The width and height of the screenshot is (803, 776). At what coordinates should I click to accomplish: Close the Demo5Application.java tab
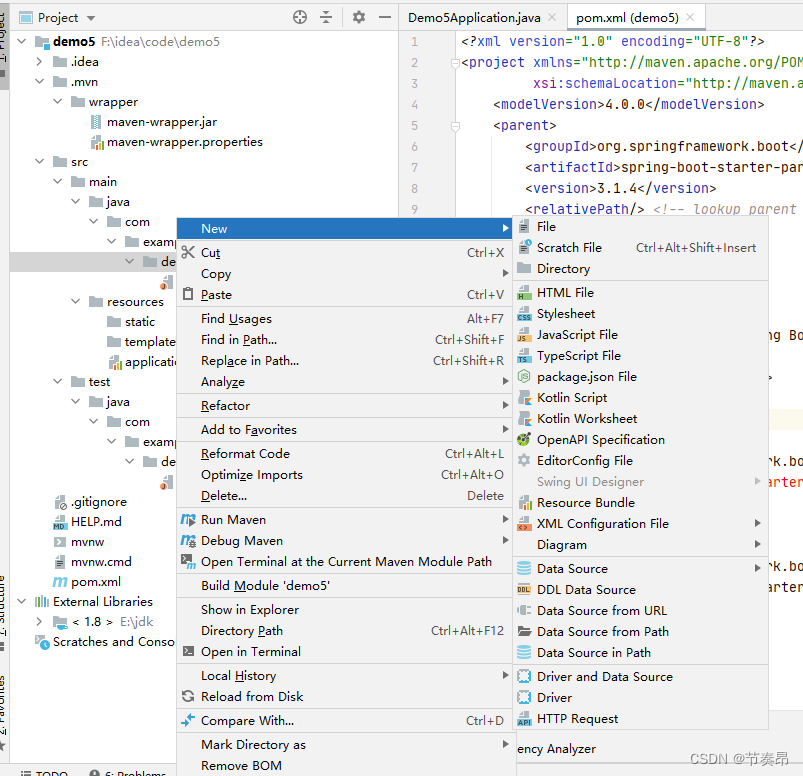tap(552, 17)
